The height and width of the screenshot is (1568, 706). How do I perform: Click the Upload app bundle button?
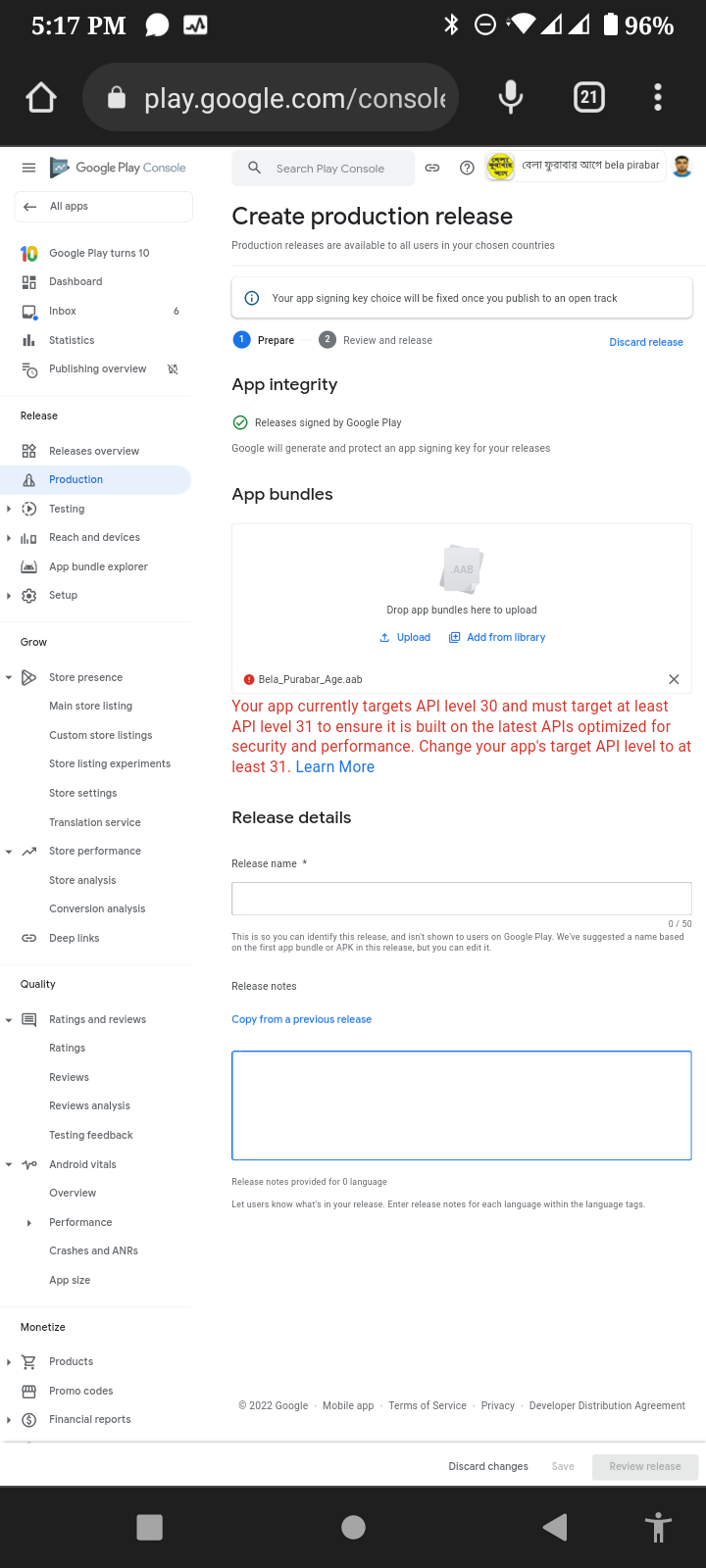click(405, 637)
